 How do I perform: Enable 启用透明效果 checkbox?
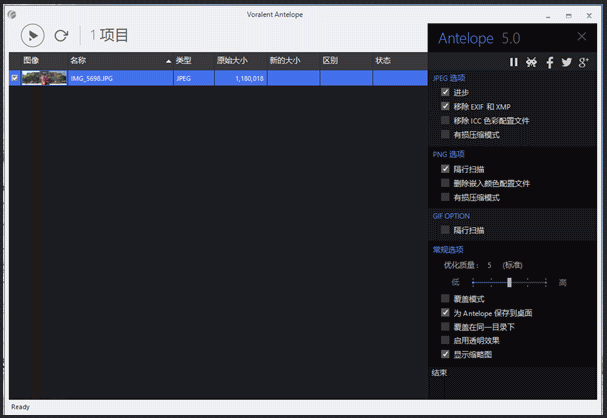(445, 340)
